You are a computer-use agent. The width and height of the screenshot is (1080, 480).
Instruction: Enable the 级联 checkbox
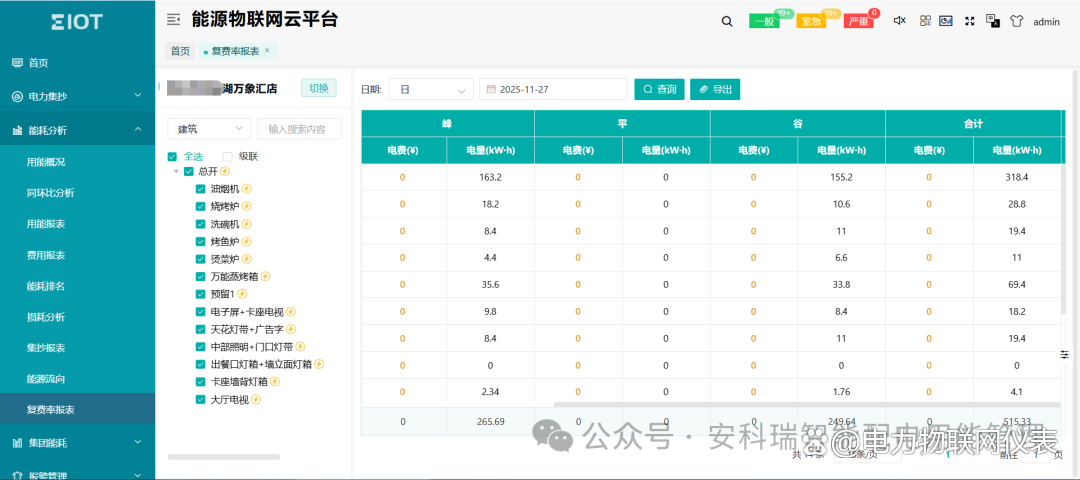[228, 156]
